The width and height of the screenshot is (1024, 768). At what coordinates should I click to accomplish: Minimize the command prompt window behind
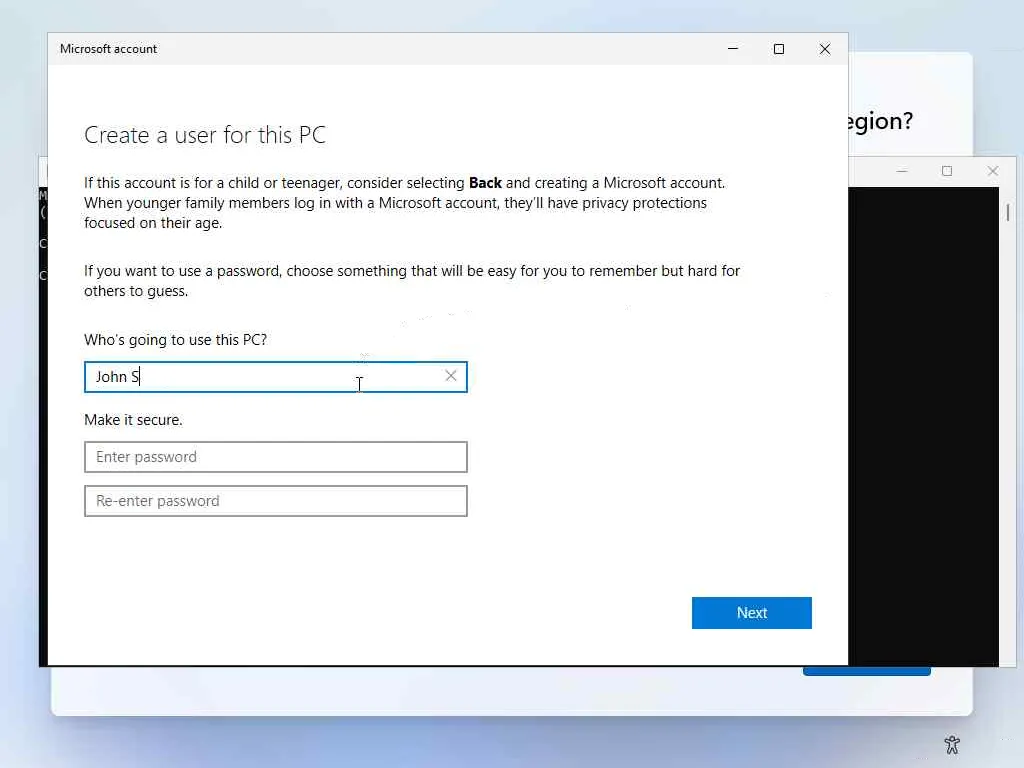click(902, 171)
